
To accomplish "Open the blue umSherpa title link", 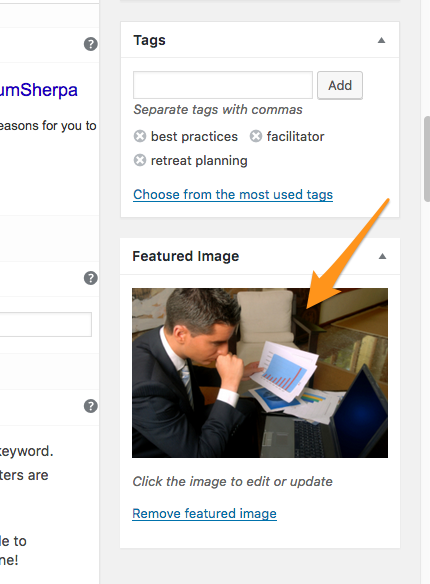I will (x=39, y=90).
